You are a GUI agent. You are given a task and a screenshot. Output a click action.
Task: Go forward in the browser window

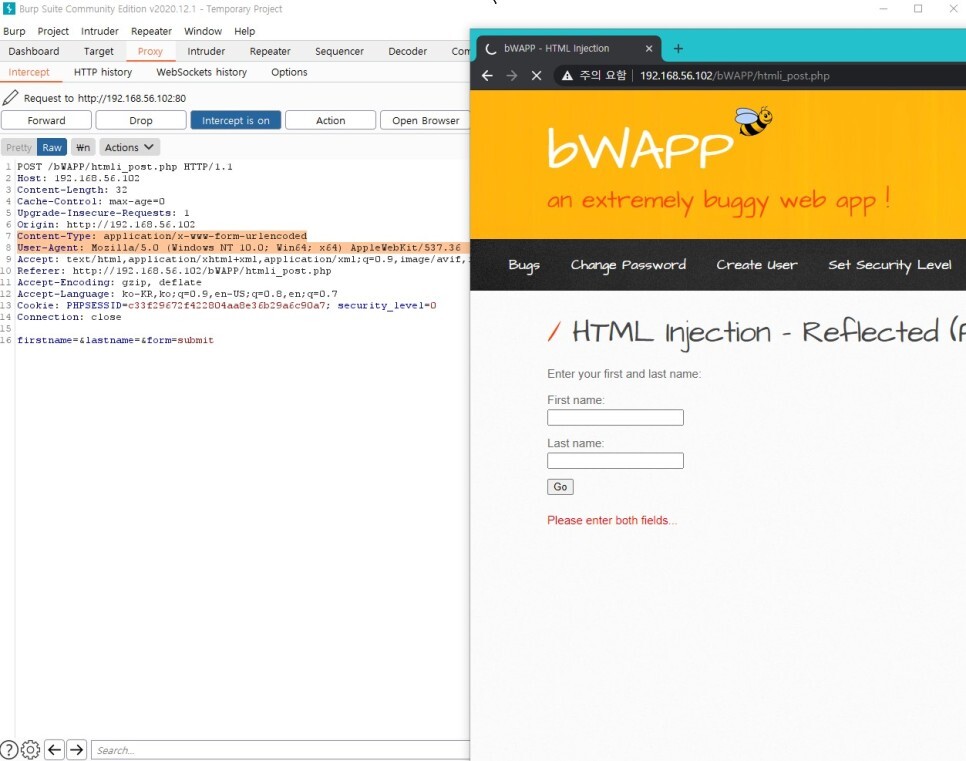pos(511,75)
